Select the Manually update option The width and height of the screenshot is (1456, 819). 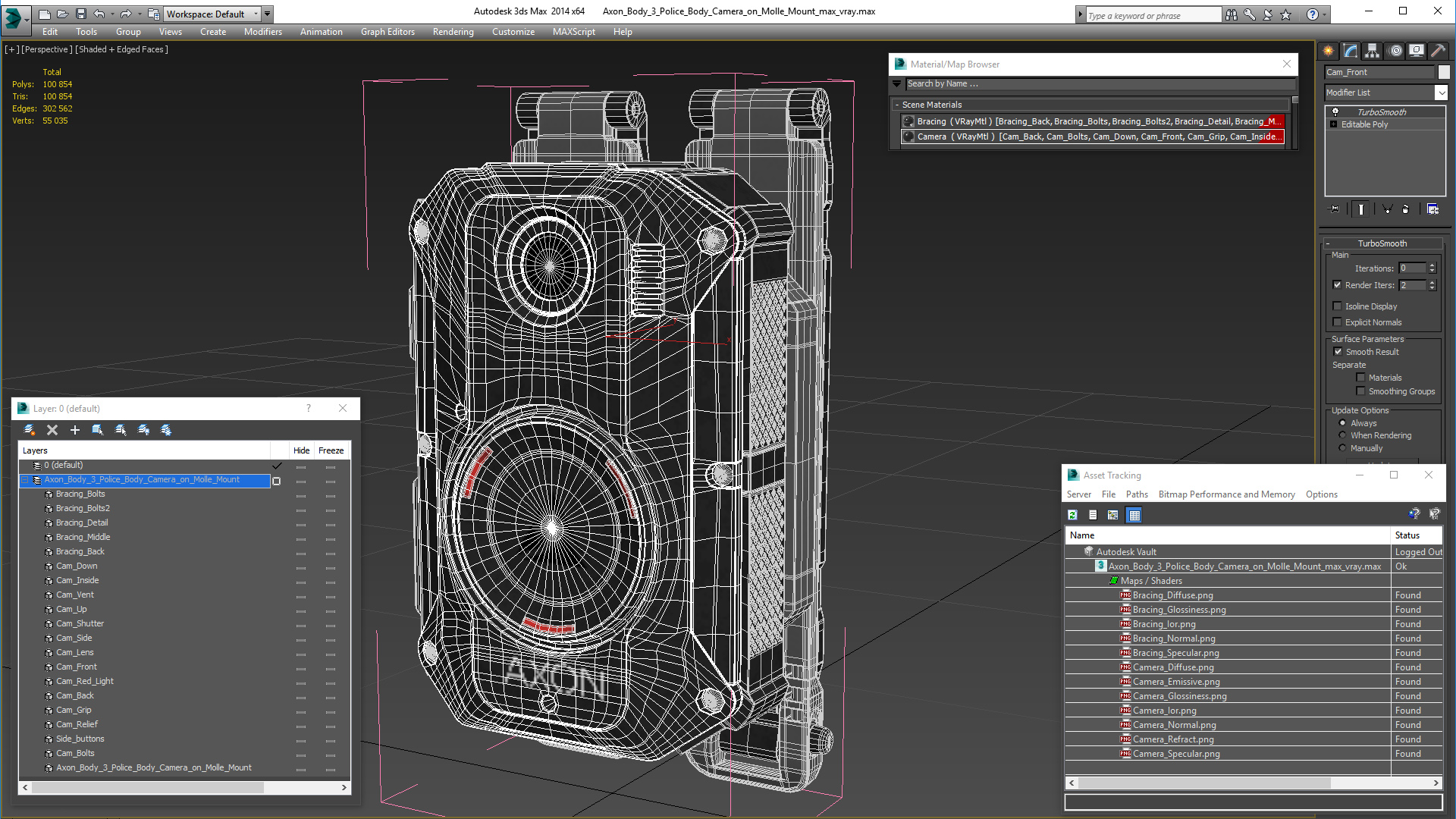pos(1343,448)
